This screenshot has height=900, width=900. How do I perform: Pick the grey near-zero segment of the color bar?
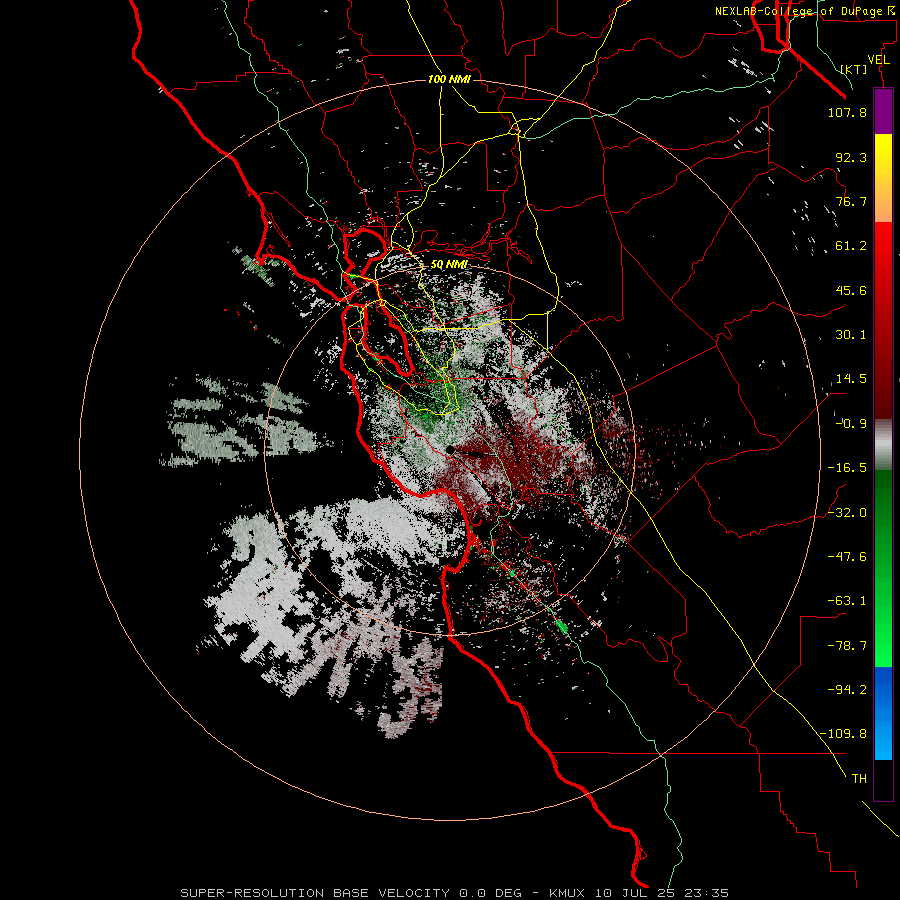(x=883, y=443)
